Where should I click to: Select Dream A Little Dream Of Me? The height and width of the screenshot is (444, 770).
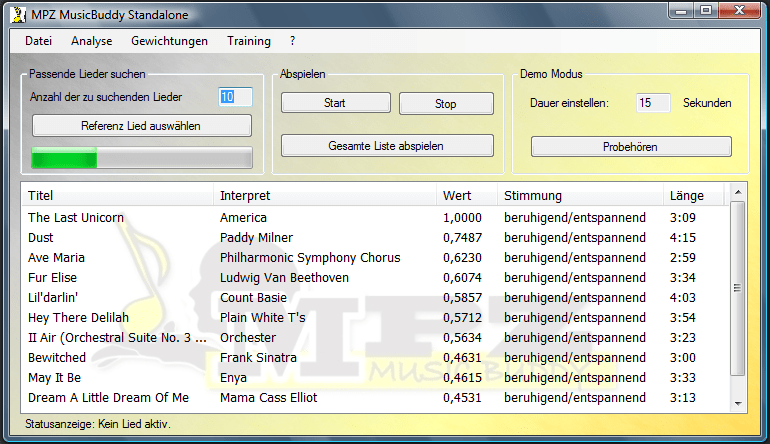coord(109,398)
